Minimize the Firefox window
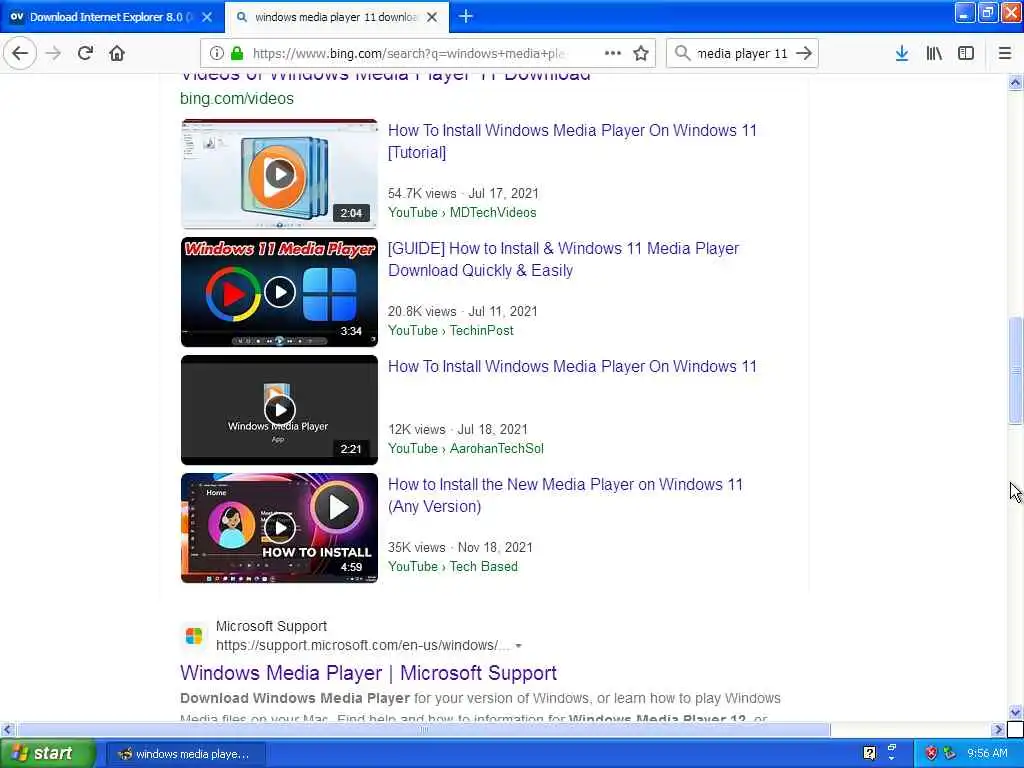Image resolution: width=1024 pixels, height=768 pixels. 965,12
